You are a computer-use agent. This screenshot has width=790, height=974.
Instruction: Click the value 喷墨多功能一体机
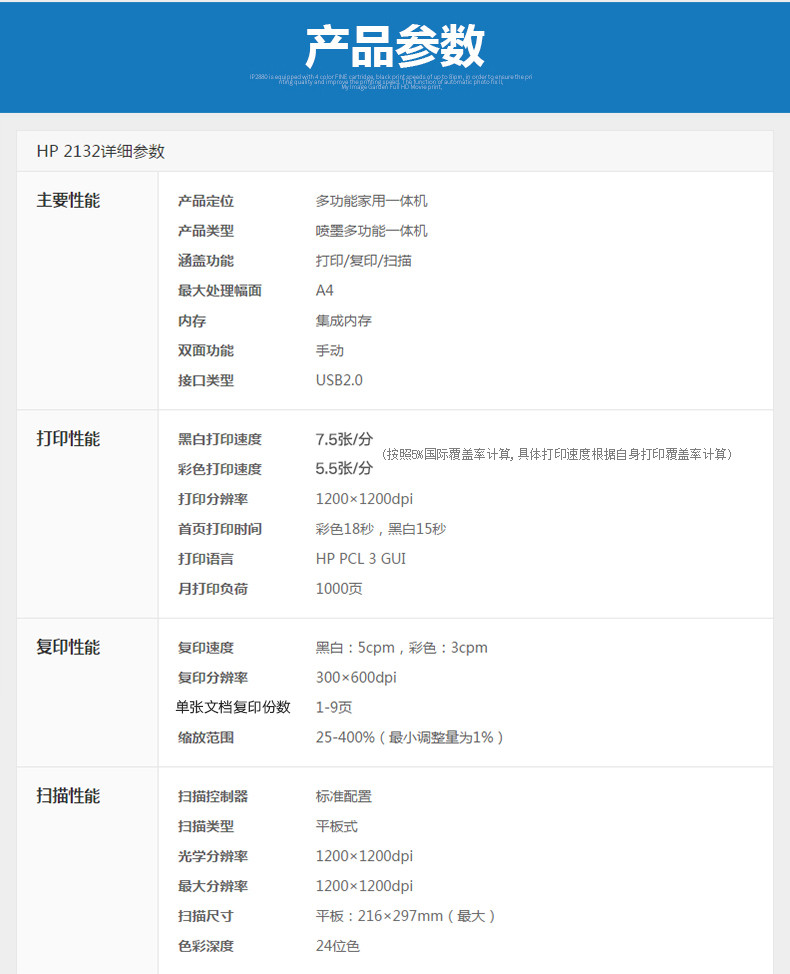pyautogui.click(x=371, y=230)
